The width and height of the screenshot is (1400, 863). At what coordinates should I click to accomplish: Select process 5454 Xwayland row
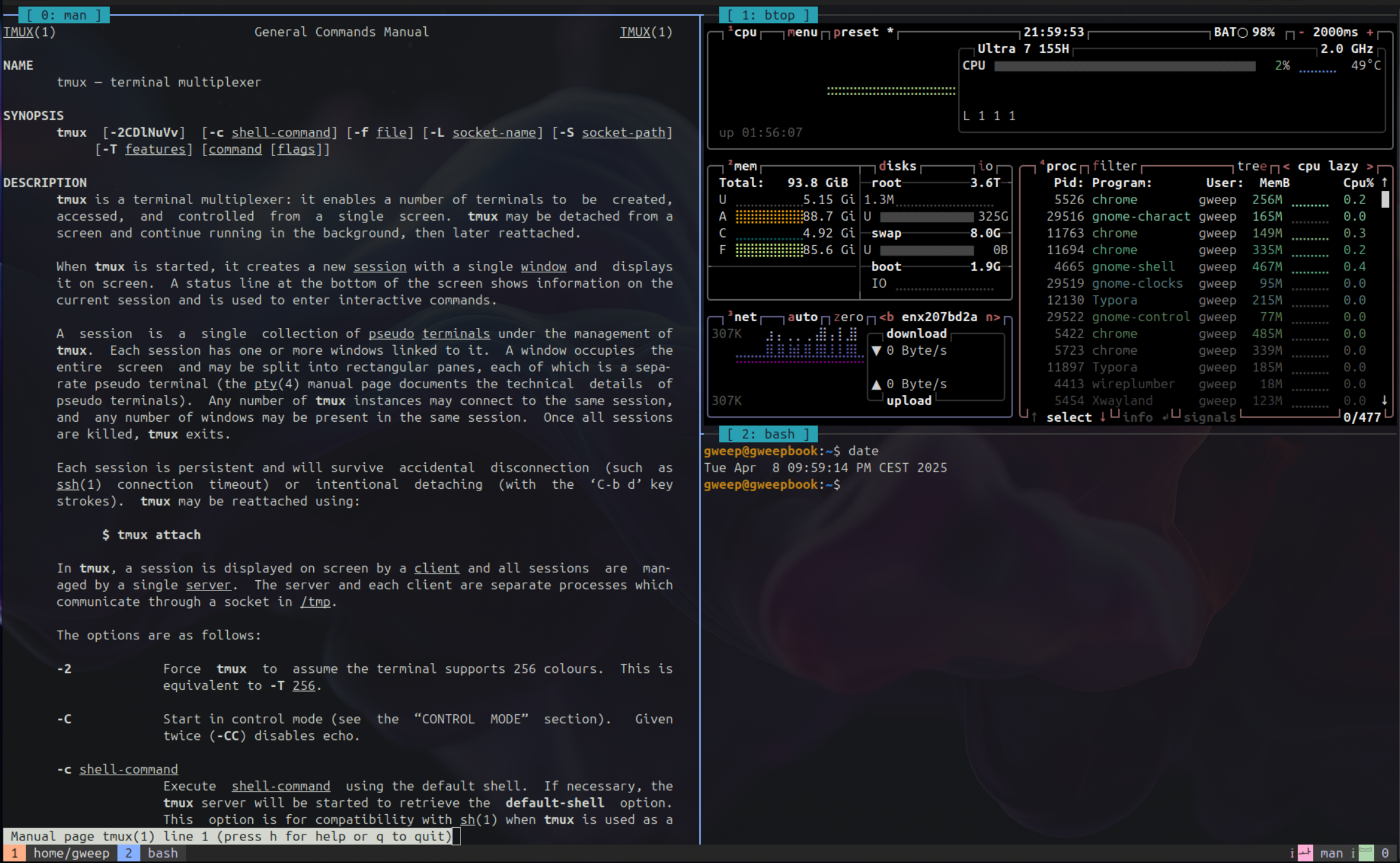[1206, 400]
